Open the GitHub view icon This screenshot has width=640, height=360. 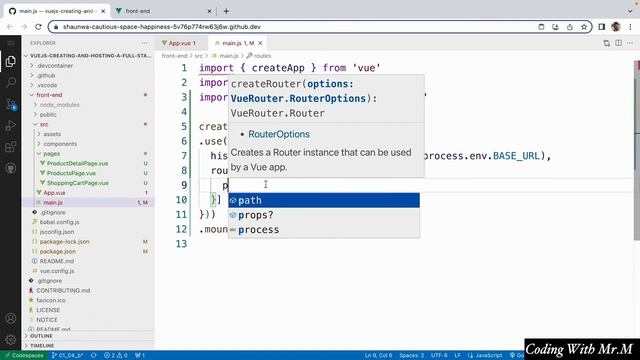[11, 168]
